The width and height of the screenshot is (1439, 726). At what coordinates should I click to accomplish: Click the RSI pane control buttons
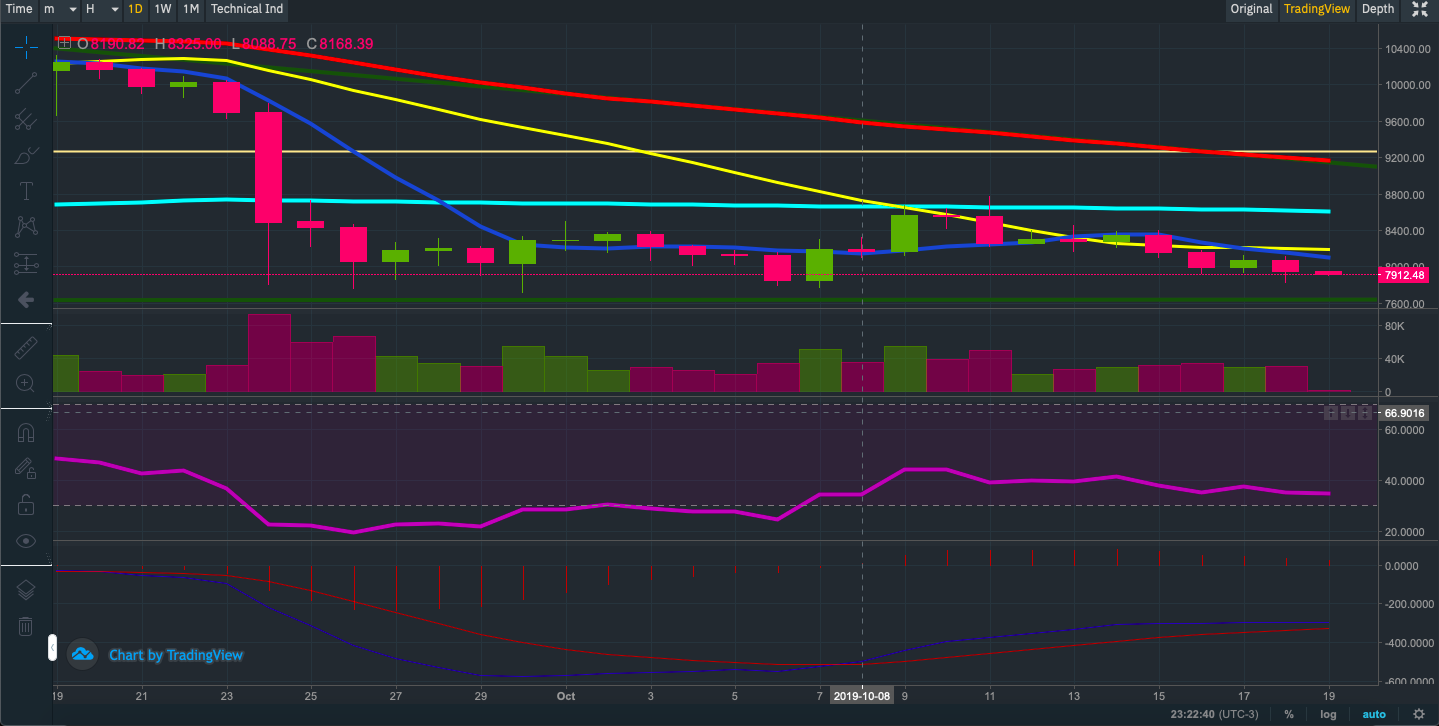[1349, 412]
